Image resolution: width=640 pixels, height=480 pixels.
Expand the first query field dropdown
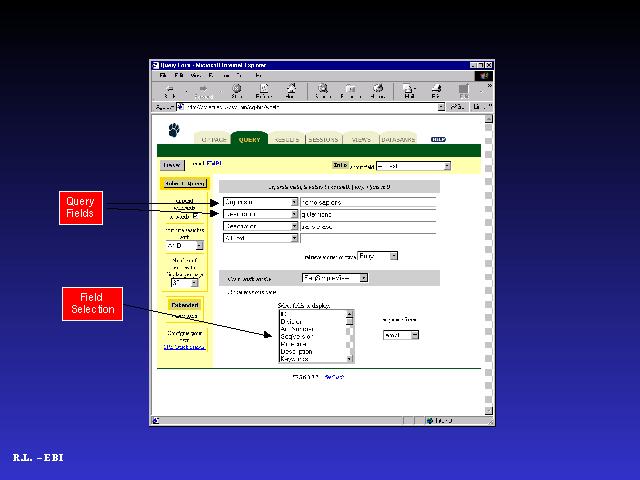294,201
